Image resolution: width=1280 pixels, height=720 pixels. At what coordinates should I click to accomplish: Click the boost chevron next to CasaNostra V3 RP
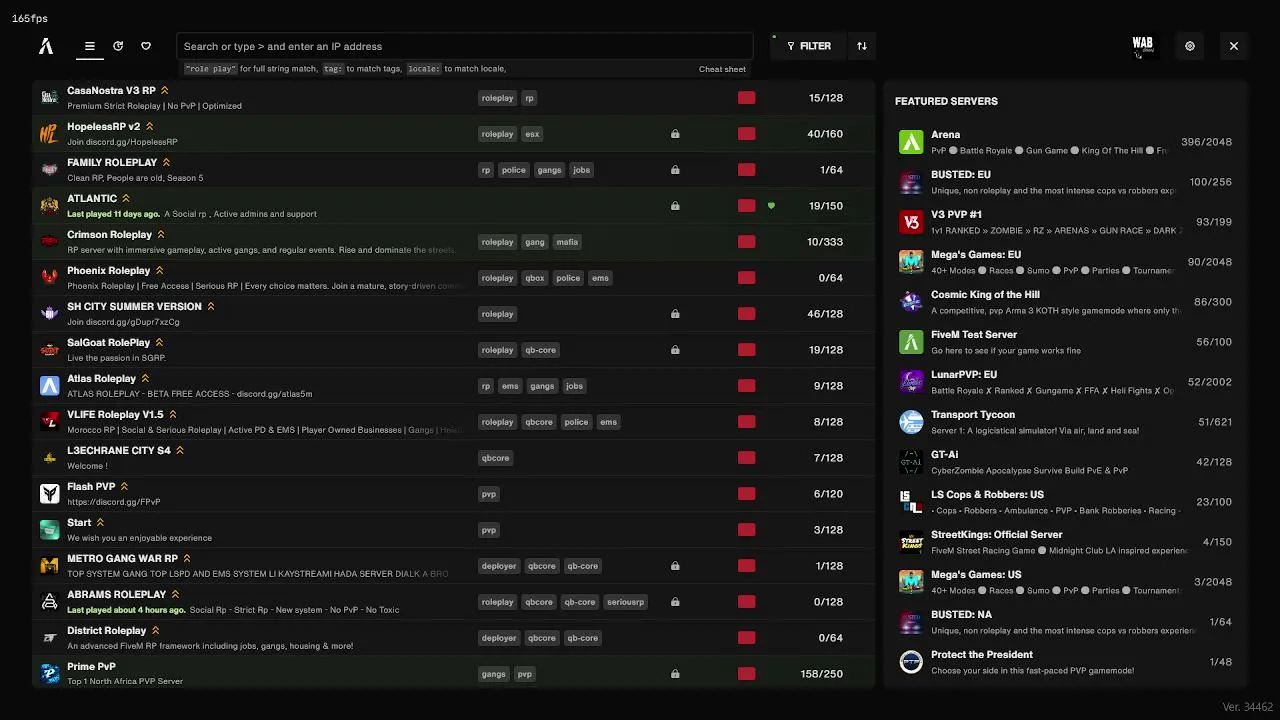[x=165, y=91]
